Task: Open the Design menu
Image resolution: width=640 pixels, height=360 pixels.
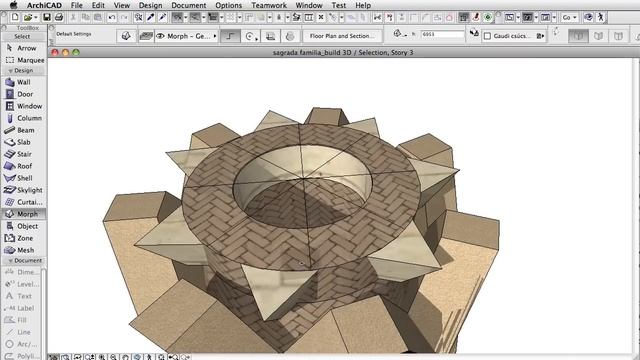Action: point(150,5)
